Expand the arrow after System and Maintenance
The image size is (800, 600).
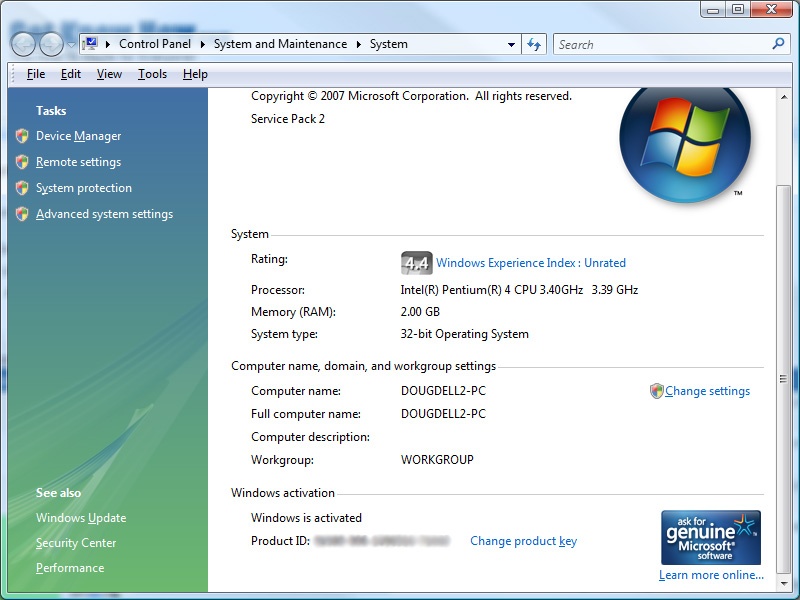click(x=359, y=44)
